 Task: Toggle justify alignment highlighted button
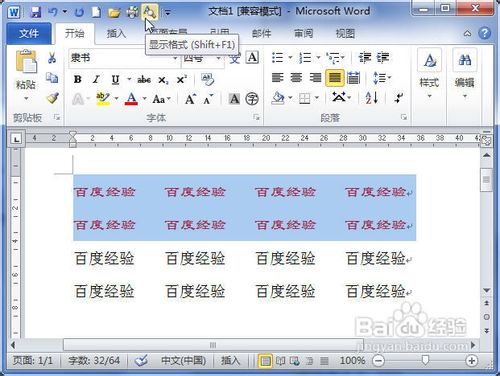click(335, 78)
